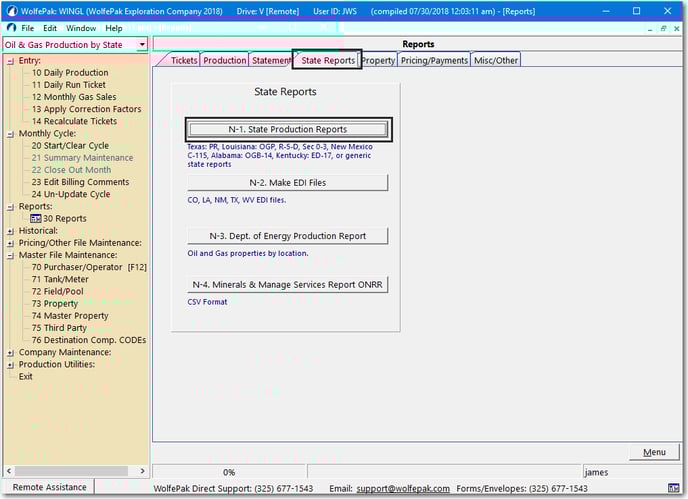The height and width of the screenshot is (499, 688).
Task: Expand the Historical tree section
Action: click(x=11, y=231)
